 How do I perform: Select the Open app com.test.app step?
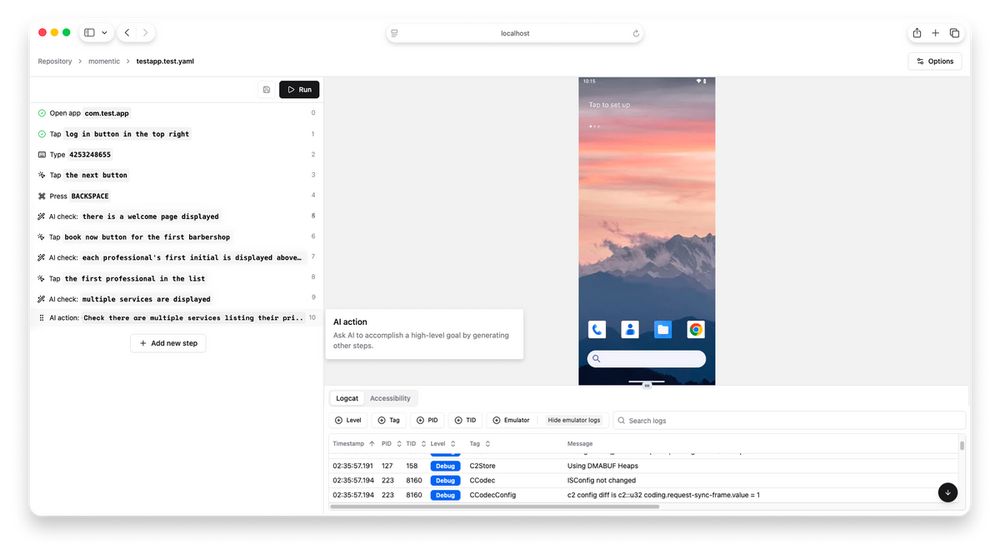tap(177, 113)
